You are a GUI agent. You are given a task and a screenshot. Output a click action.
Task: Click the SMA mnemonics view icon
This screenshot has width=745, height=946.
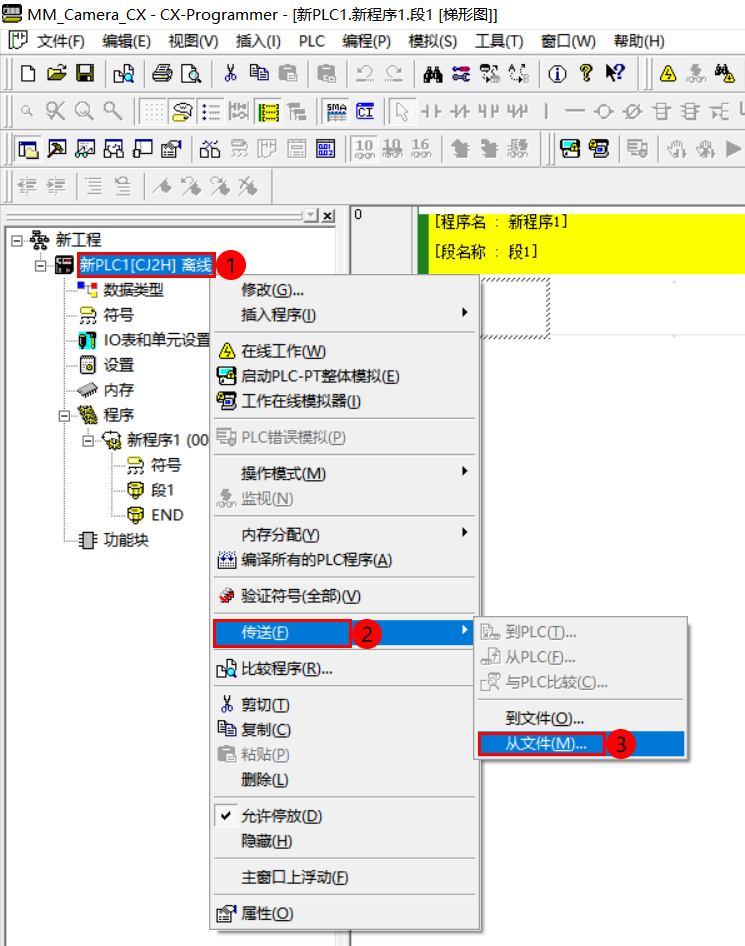point(337,112)
